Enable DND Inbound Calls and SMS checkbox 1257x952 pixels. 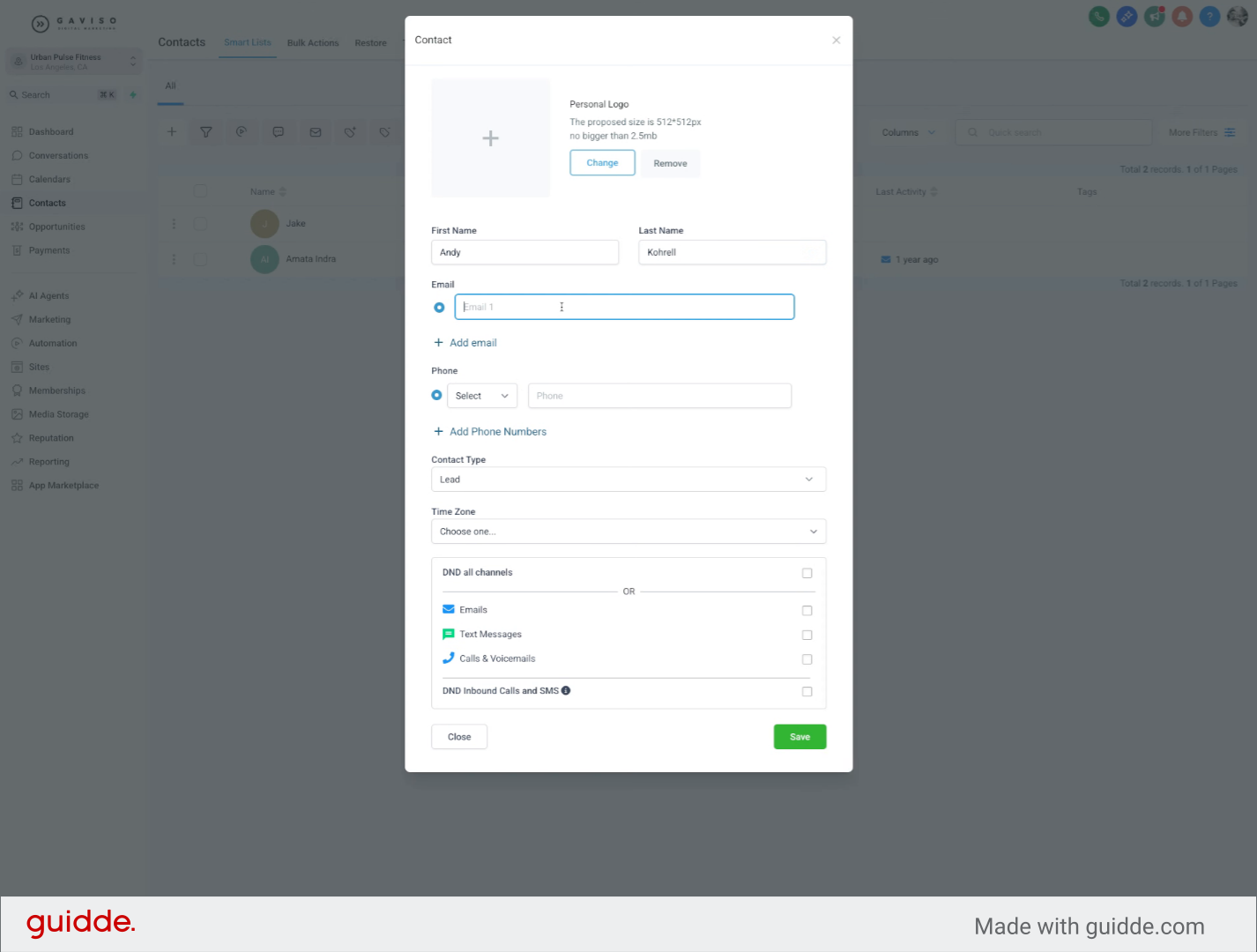[x=807, y=692]
